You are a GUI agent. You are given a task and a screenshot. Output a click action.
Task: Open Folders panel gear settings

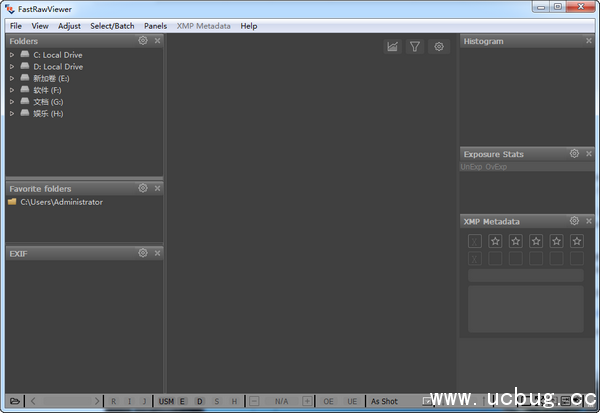(x=143, y=41)
